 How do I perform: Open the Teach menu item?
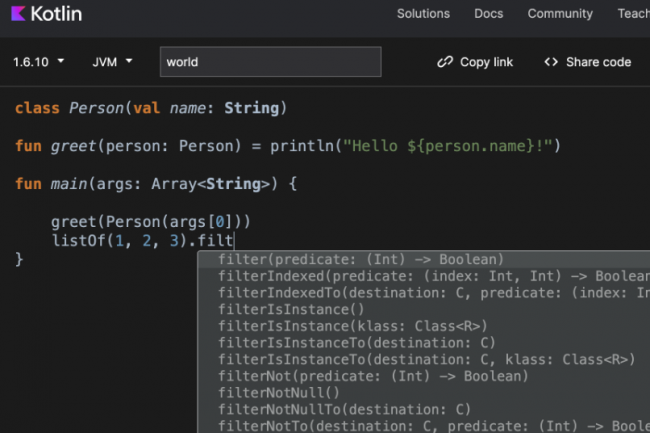[x=633, y=14]
